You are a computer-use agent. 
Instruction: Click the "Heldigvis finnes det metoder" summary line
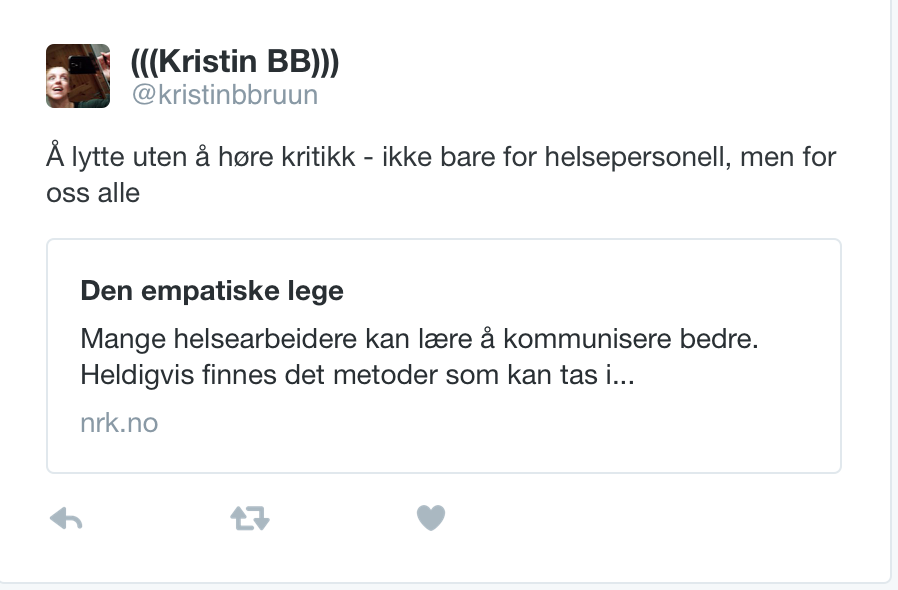357,375
